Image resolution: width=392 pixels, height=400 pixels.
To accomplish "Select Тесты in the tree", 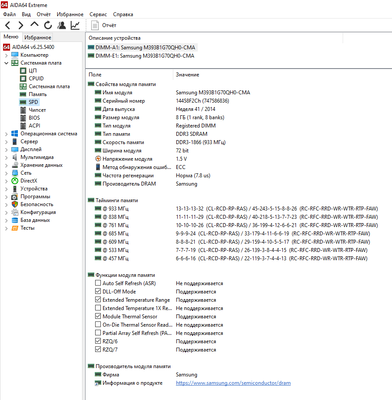I will (x=27, y=228).
